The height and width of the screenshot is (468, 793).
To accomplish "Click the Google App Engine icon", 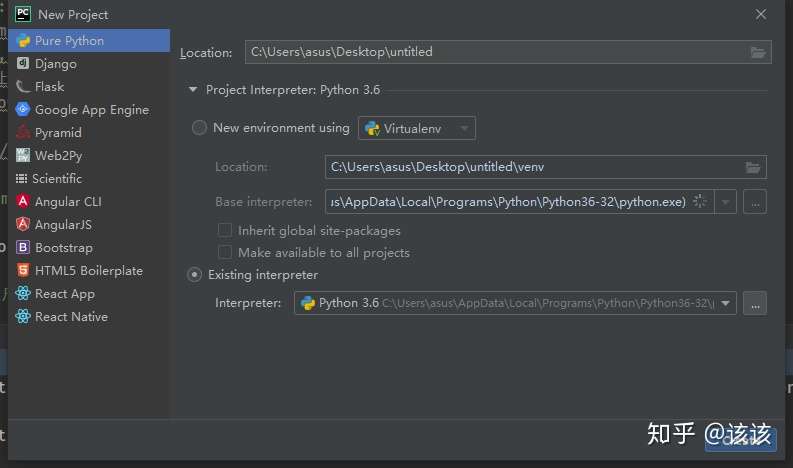I will (24, 110).
